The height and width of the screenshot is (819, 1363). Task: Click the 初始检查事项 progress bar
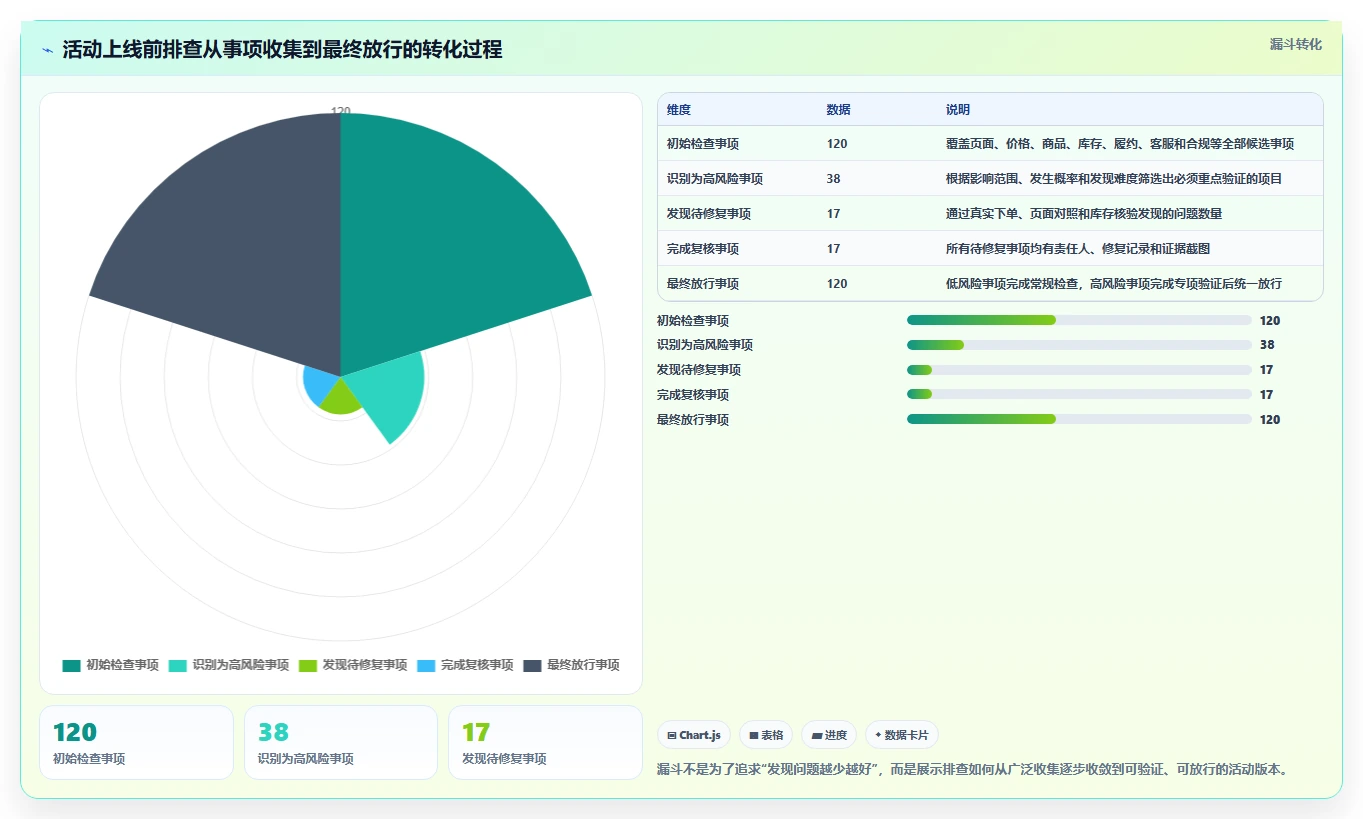click(x=1079, y=320)
